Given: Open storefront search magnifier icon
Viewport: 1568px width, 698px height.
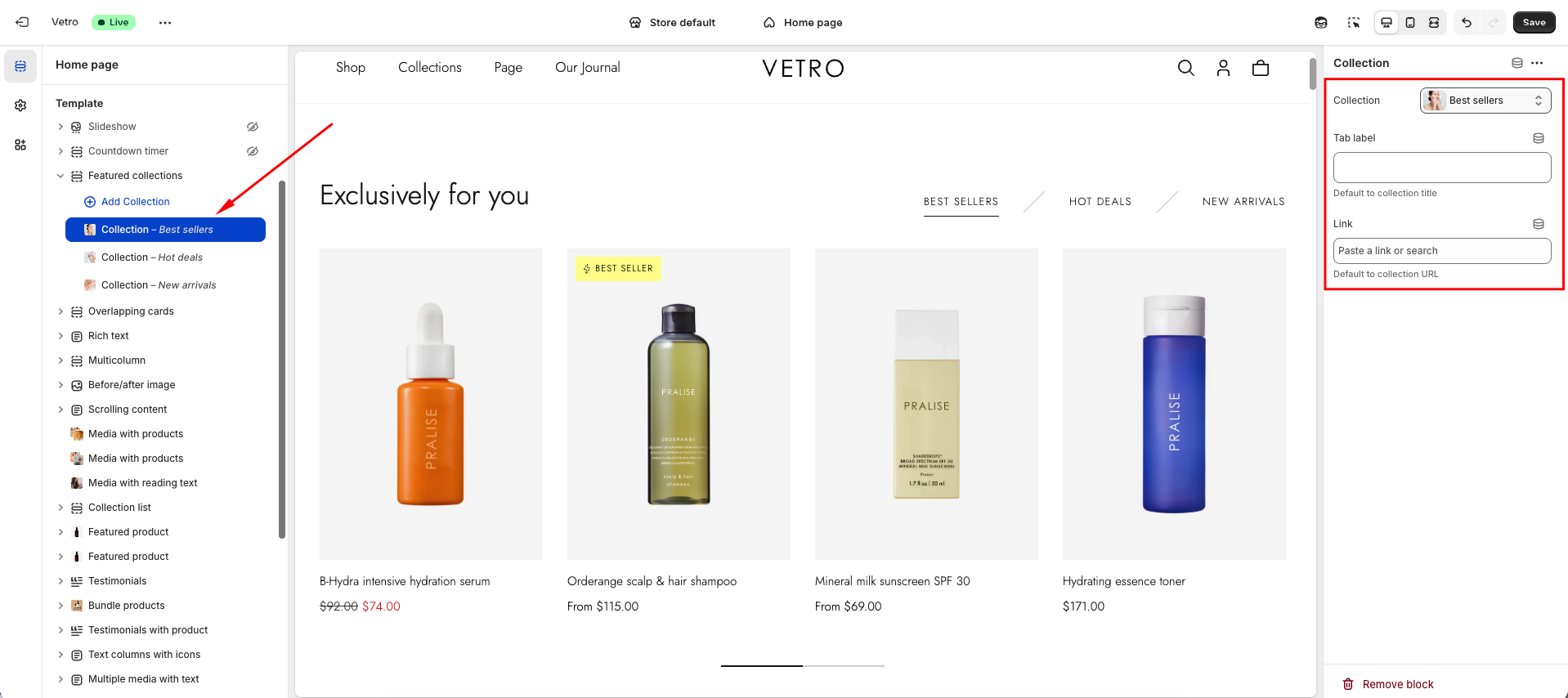Looking at the screenshot, I should point(1185,68).
